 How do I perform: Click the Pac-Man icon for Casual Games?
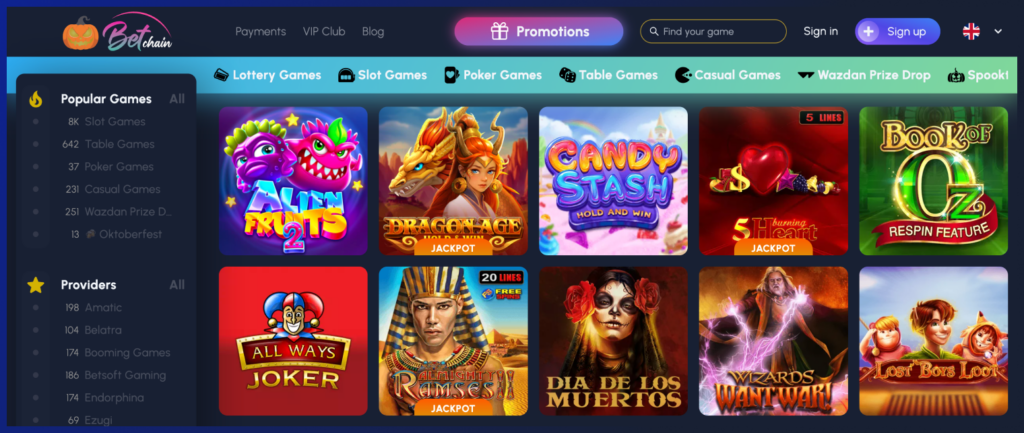[683, 75]
